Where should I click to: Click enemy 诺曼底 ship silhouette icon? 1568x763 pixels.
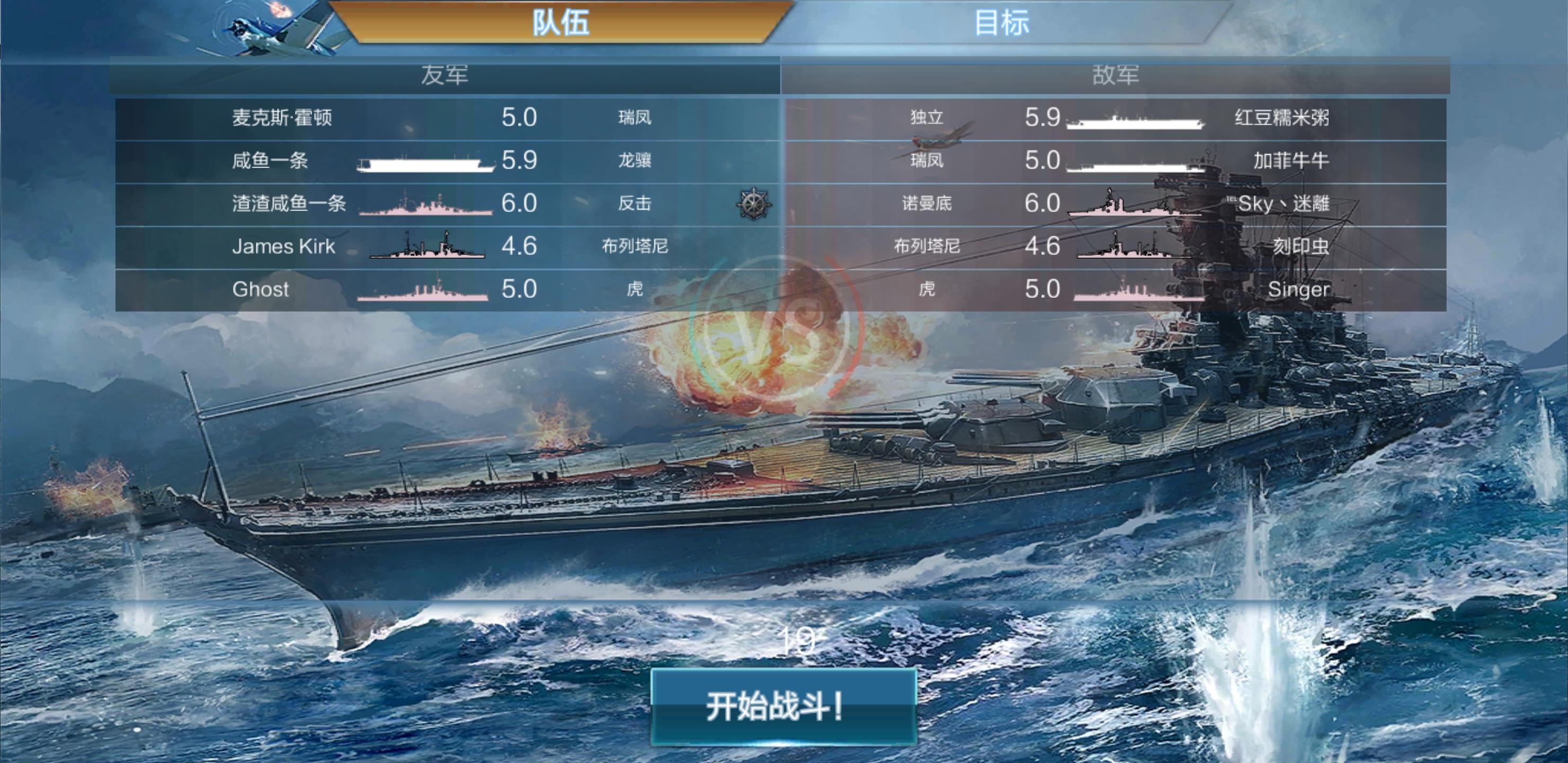click(1135, 203)
